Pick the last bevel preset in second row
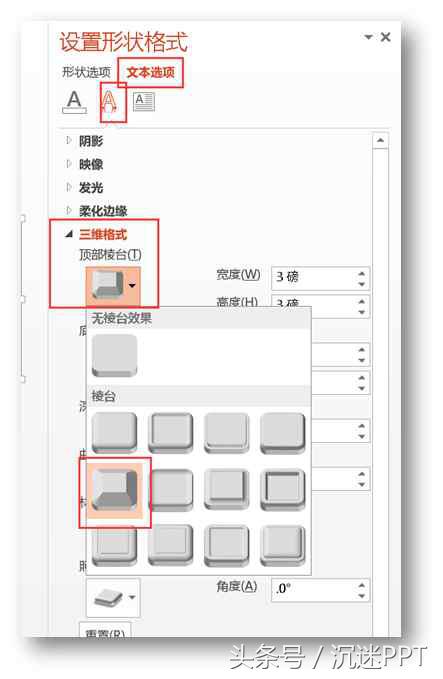This screenshot has width=443, height=679. pyautogui.click(x=283, y=489)
